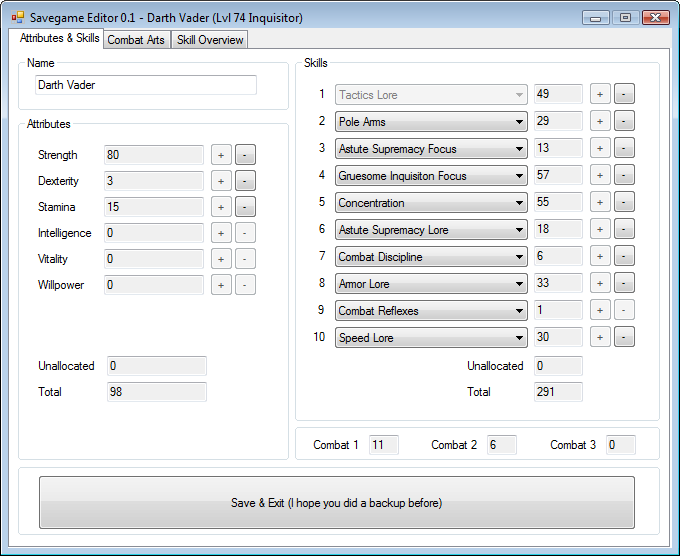The width and height of the screenshot is (680, 556).
Task: Expand the Concentration skill dropdown
Action: 431,203
